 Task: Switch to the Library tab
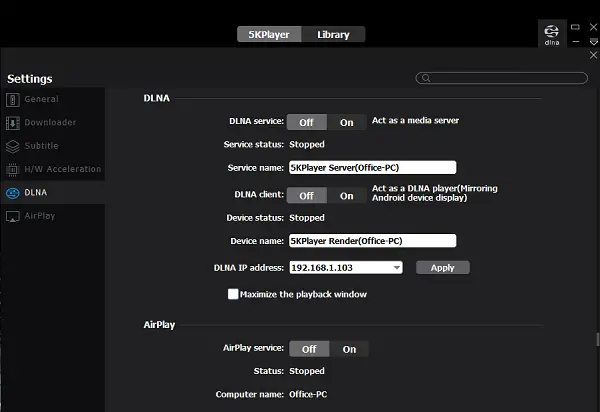point(333,34)
